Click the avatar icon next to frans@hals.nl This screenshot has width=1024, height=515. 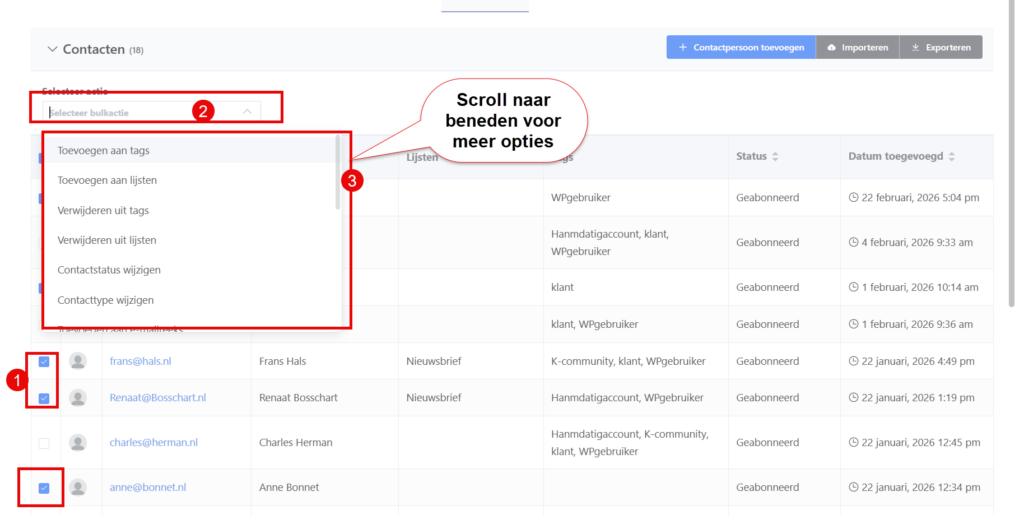pyautogui.click(x=77, y=361)
